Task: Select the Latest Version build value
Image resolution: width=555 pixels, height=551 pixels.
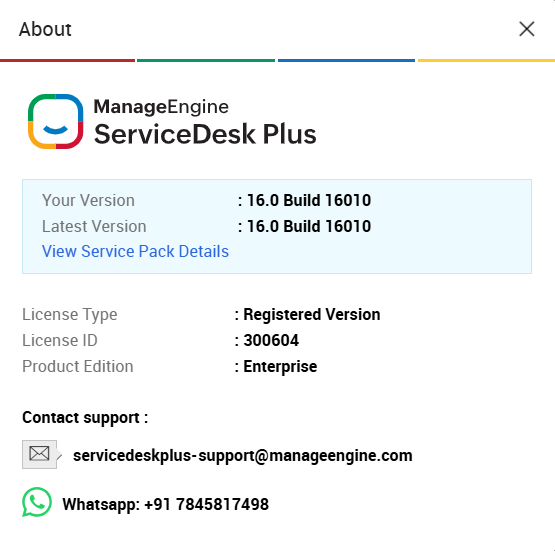Action: pyautogui.click(x=309, y=226)
